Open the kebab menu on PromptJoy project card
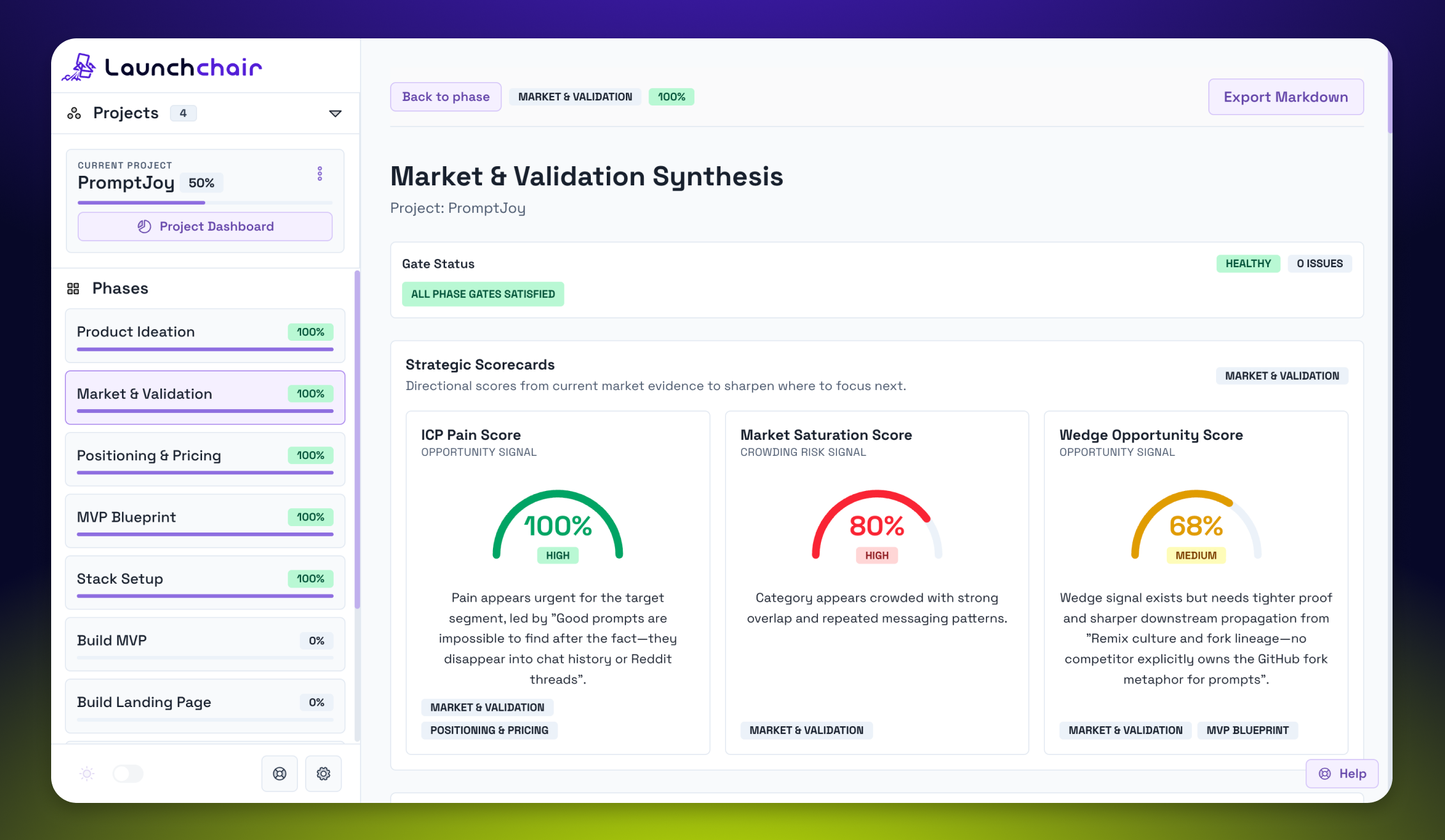Screen dimensions: 1445x840 (320, 173)
